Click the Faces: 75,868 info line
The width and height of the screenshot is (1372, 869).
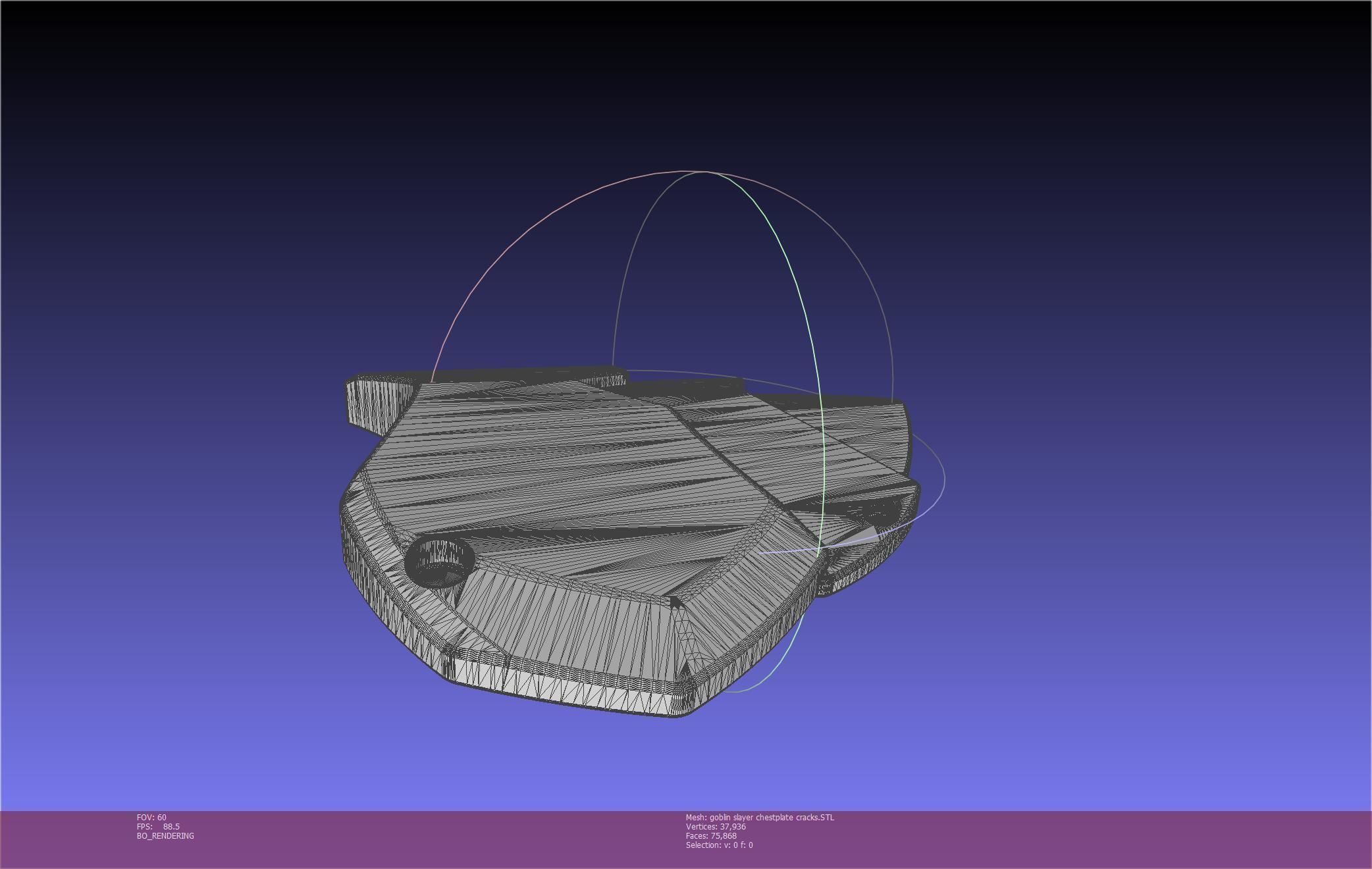click(711, 835)
